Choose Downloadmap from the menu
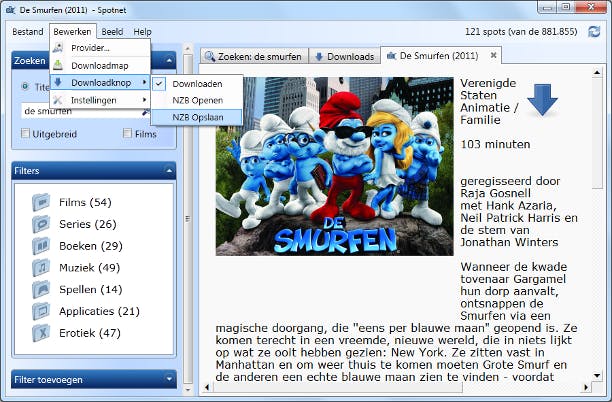The width and height of the screenshot is (612, 402). (100, 65)
